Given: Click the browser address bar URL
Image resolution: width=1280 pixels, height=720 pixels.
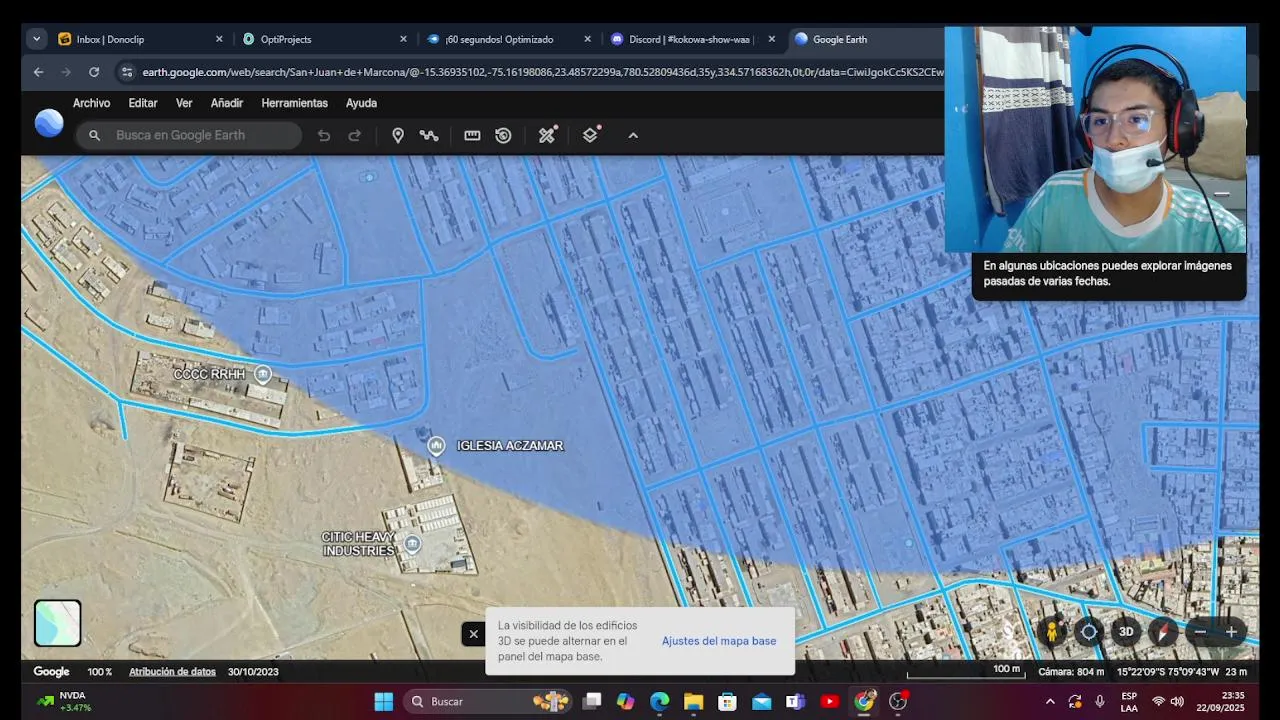Looking at the screenshot, I should [542, 72].
